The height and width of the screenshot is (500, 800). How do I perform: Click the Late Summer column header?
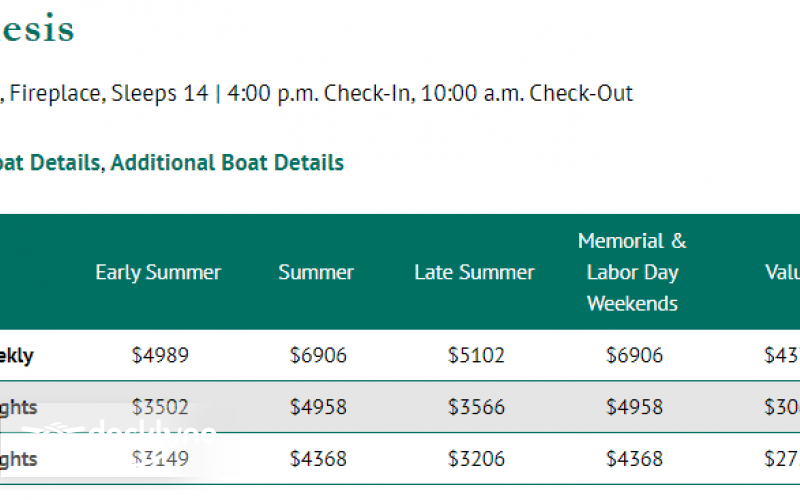point(474,272)
